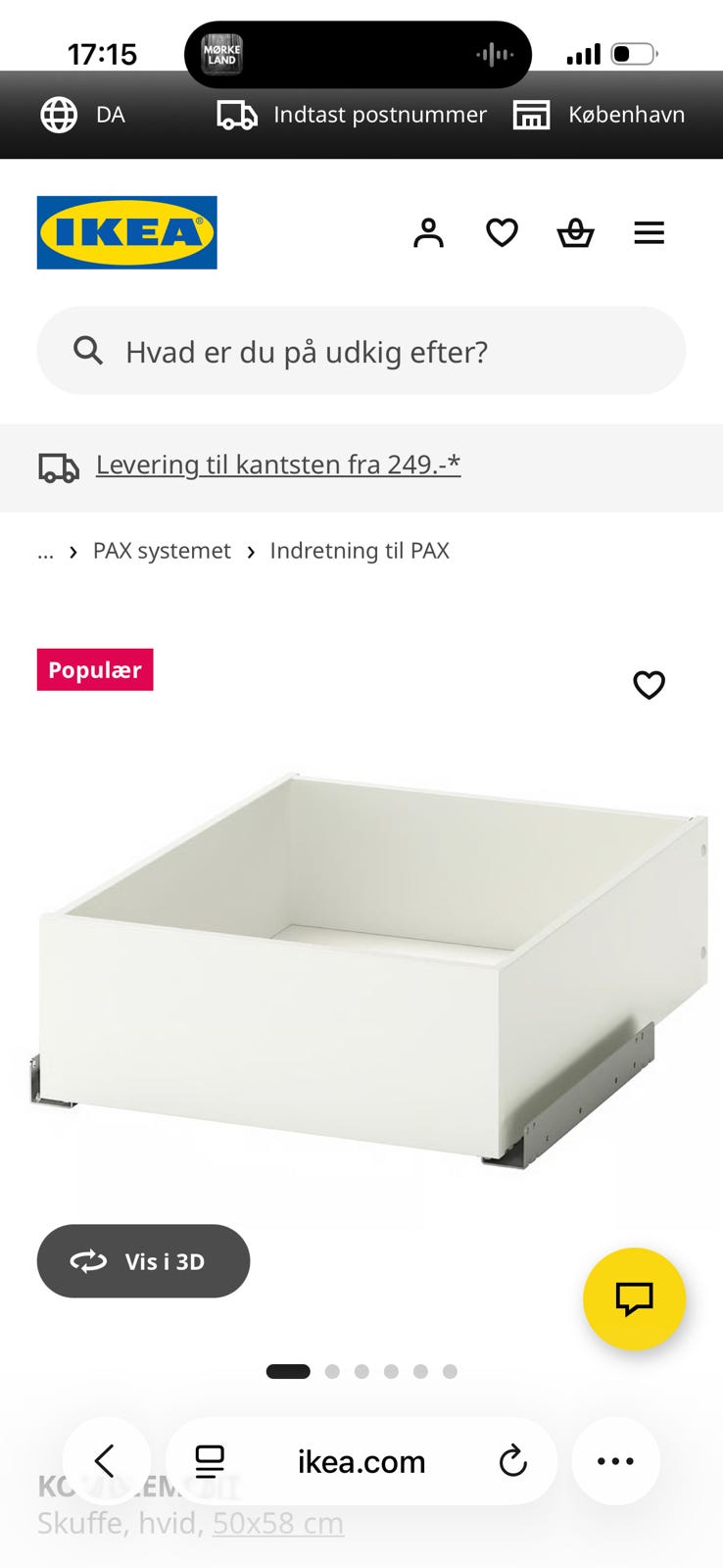Open the shopping basket icon
Image resolution: width=723 pixels, height=1568 pixels.
(x=575, y=233)
